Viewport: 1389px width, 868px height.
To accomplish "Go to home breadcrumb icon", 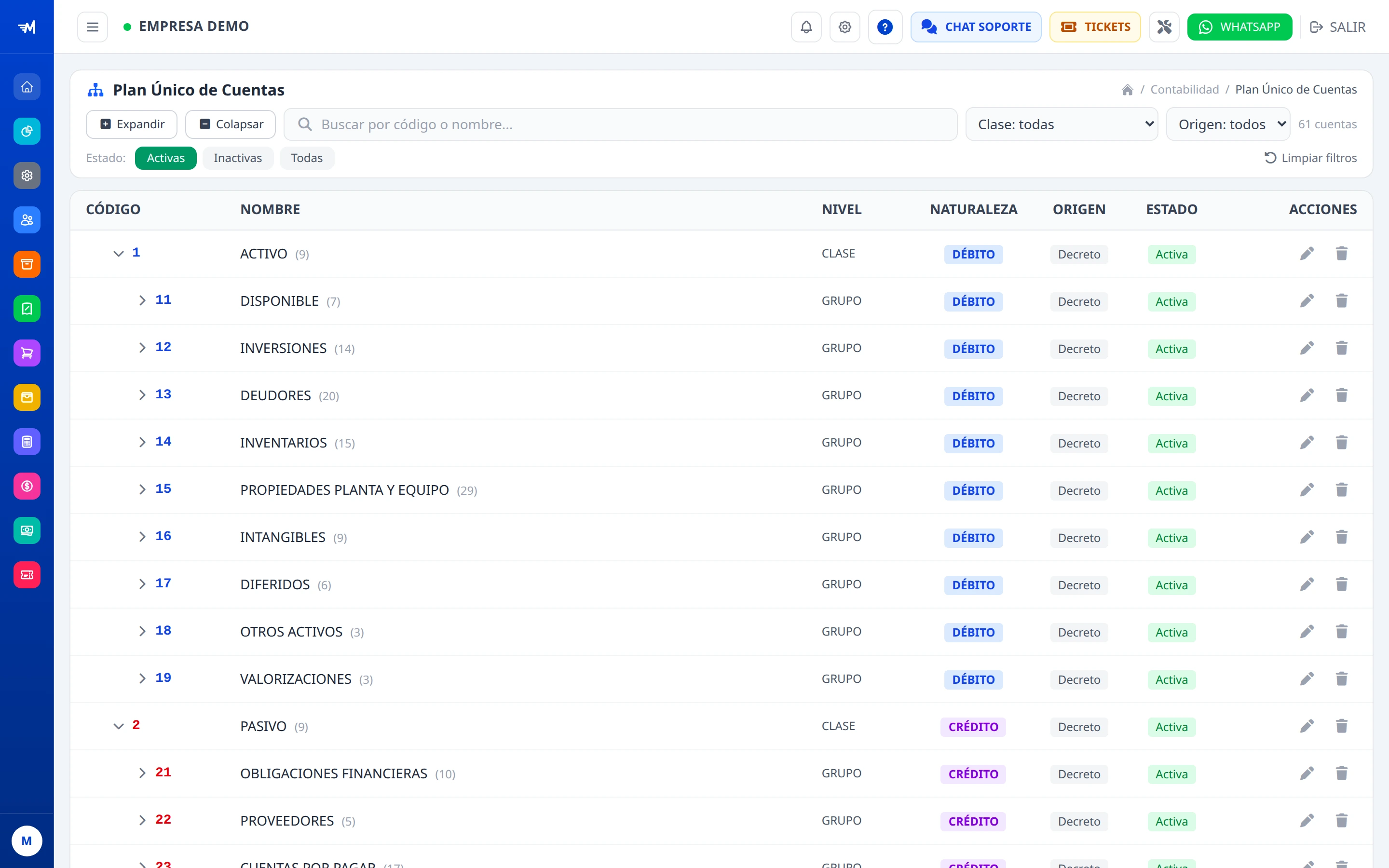I will point(1127,90).
